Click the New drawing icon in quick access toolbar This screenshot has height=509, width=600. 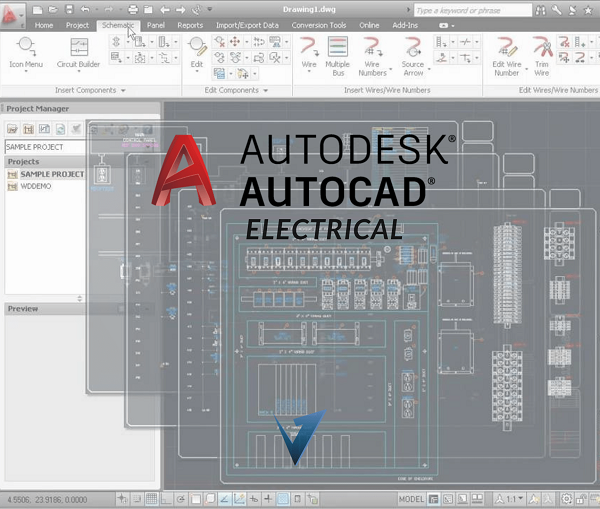tap(38, 10)
